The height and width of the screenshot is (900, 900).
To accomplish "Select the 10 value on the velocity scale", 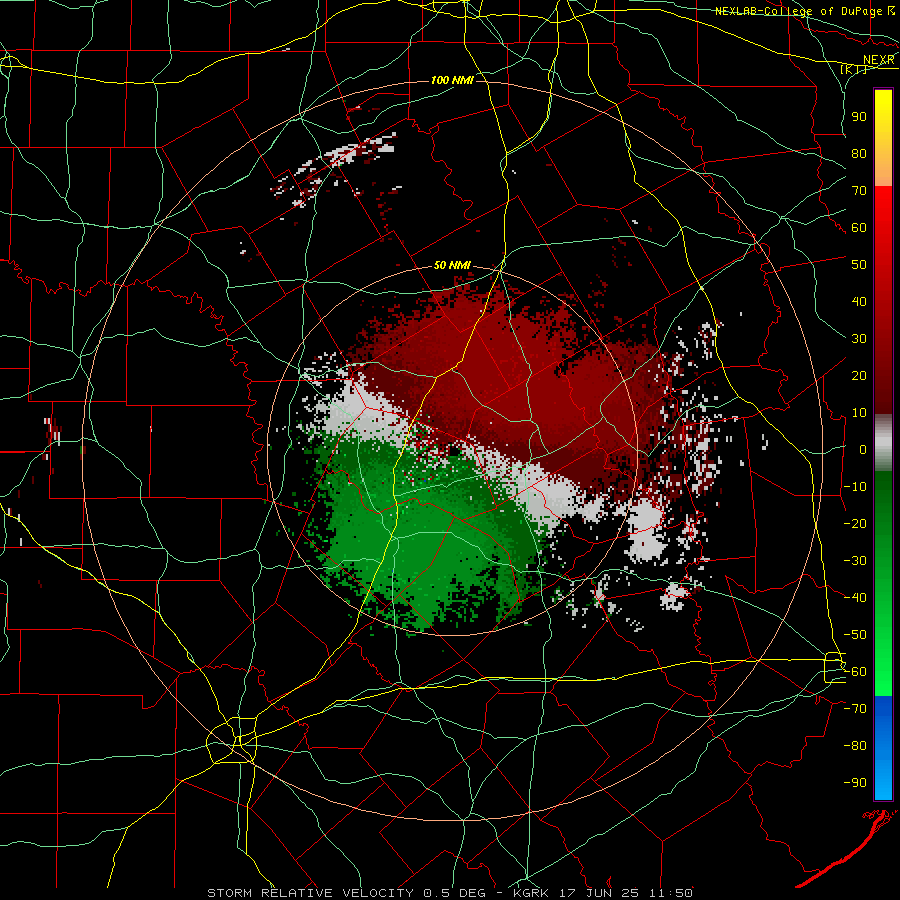I will pyautogui.click(x=859, y=413).
